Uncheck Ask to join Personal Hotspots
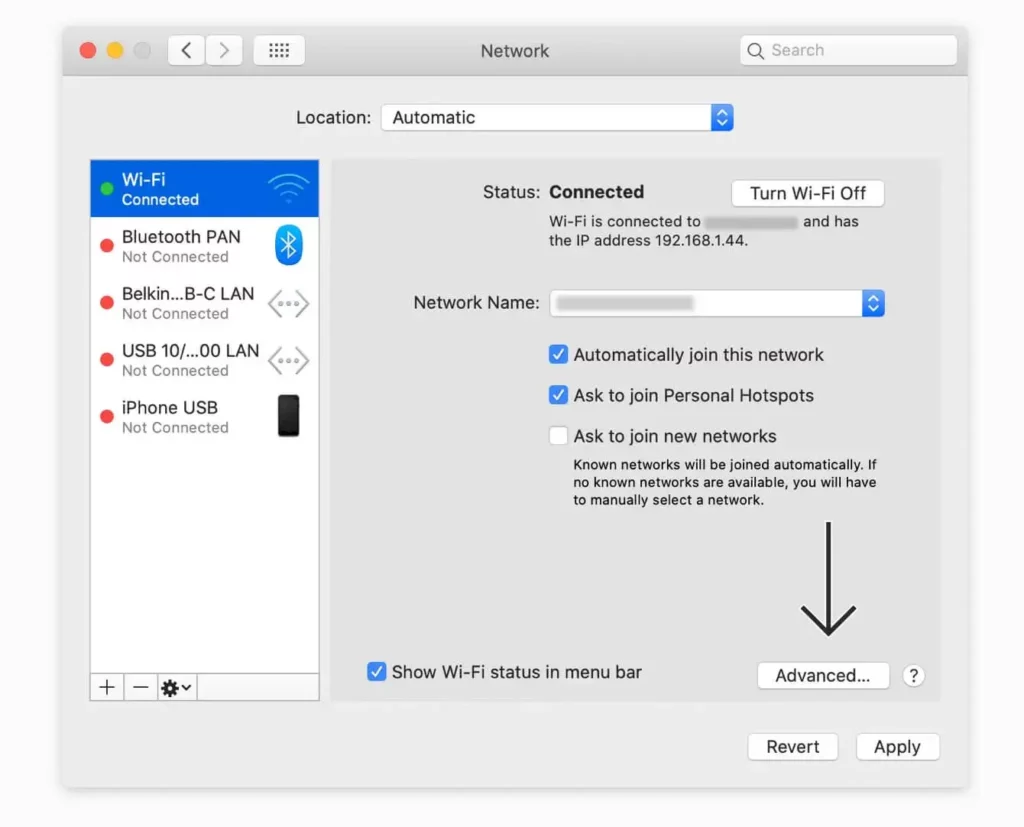The image size is (1024, 827). coord(559,395)
